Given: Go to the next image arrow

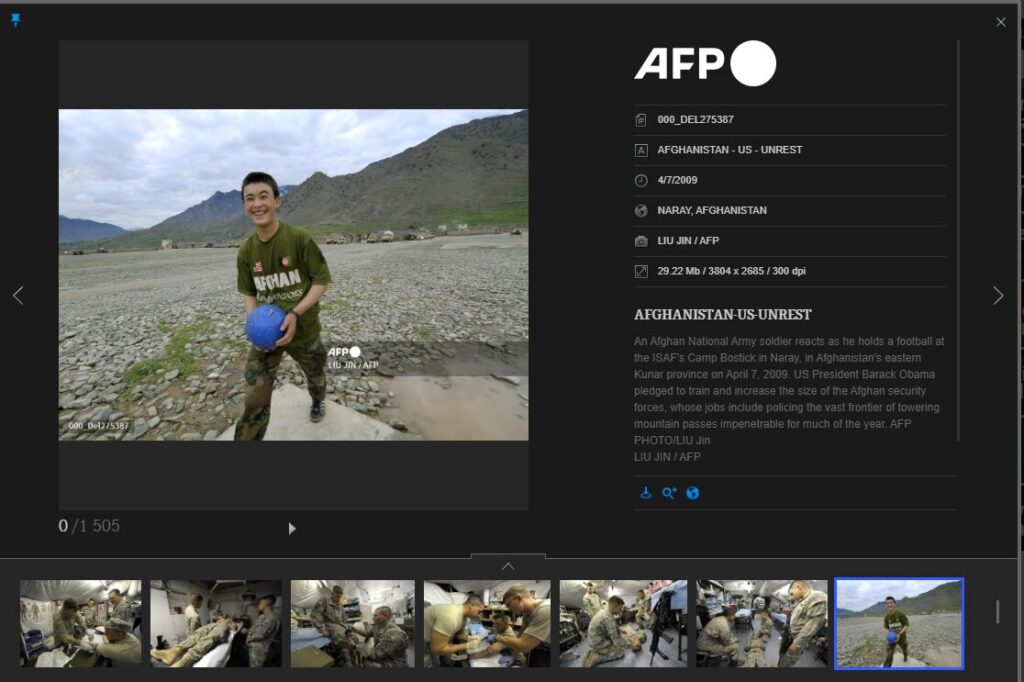Looking at the screenshot, I should [x=997, y=296].
